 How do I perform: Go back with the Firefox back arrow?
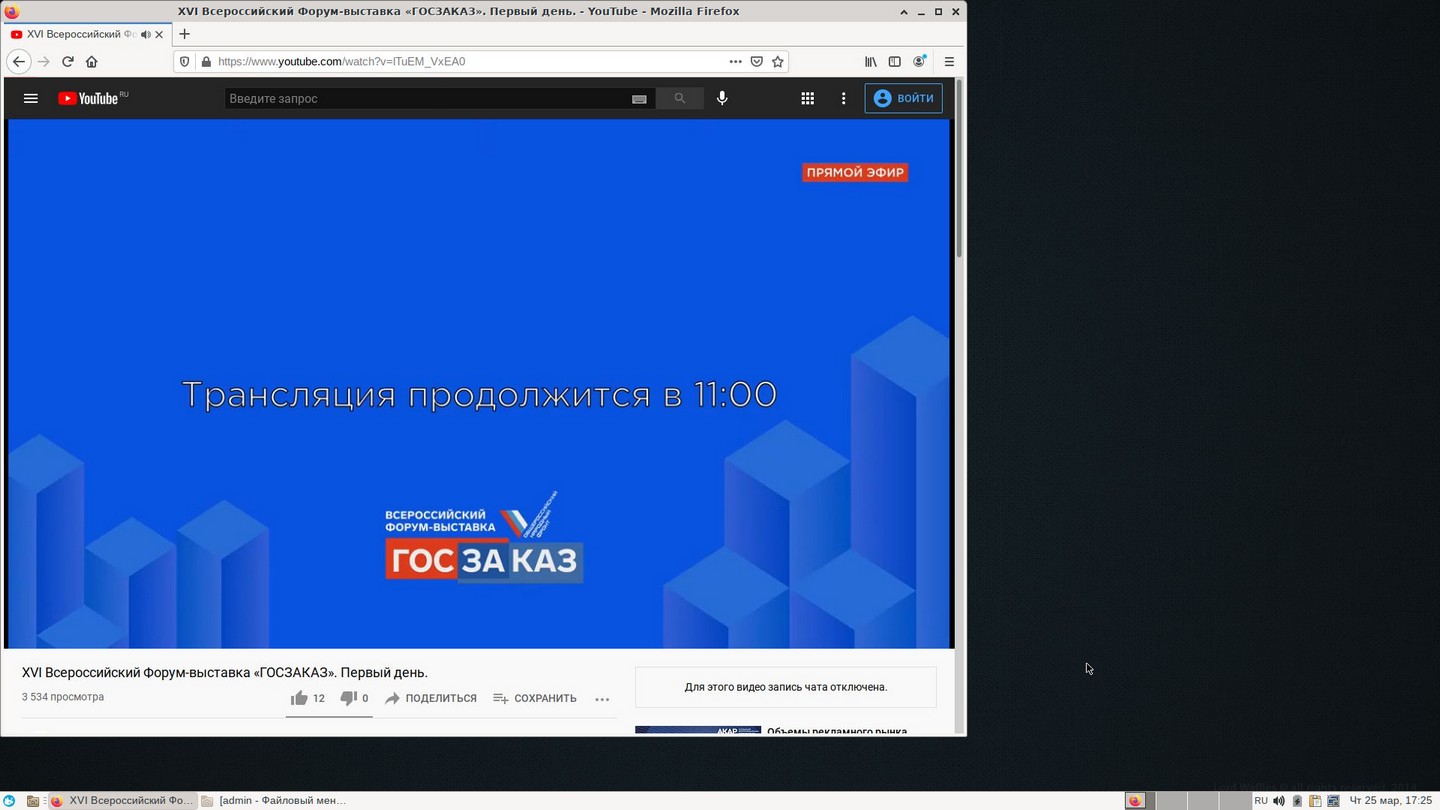click(x=18, y=61)
